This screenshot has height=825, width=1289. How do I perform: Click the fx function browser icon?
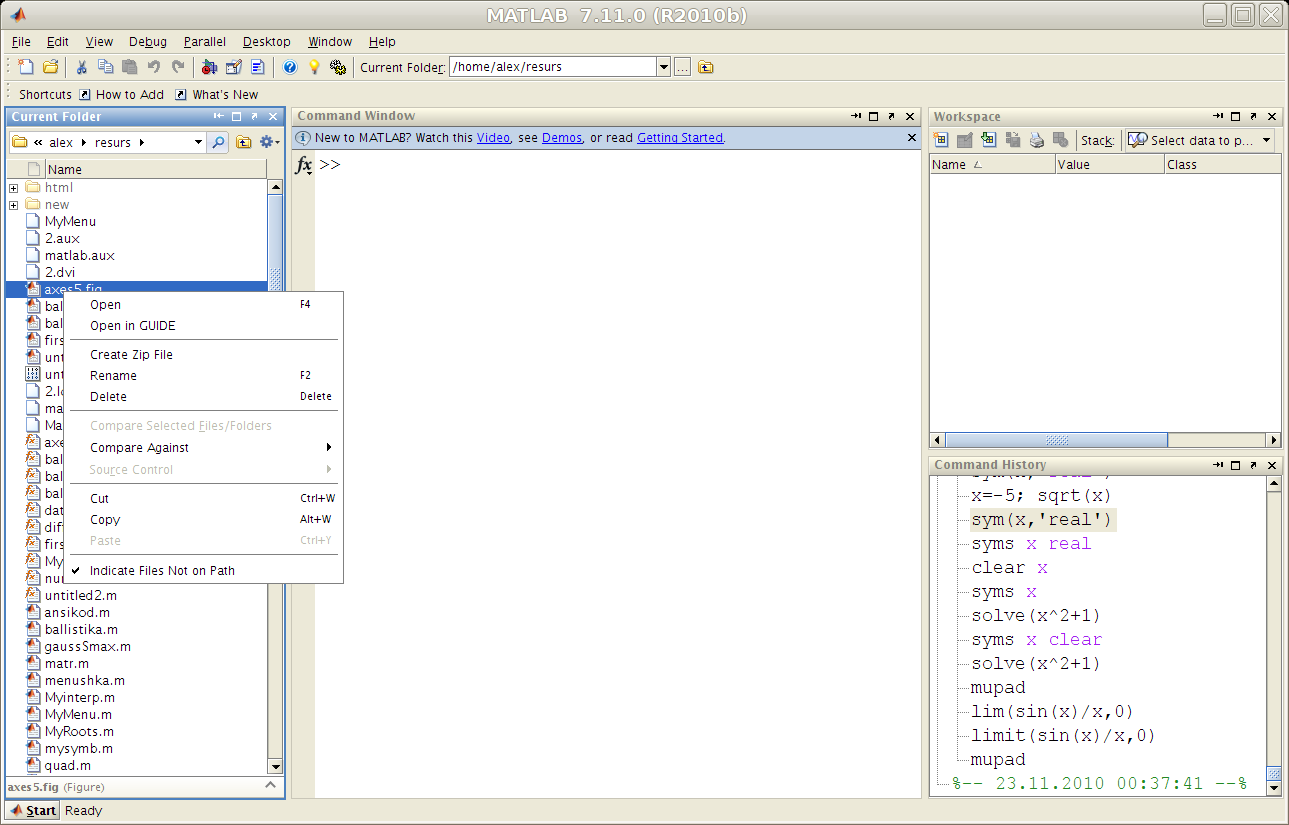304,165
